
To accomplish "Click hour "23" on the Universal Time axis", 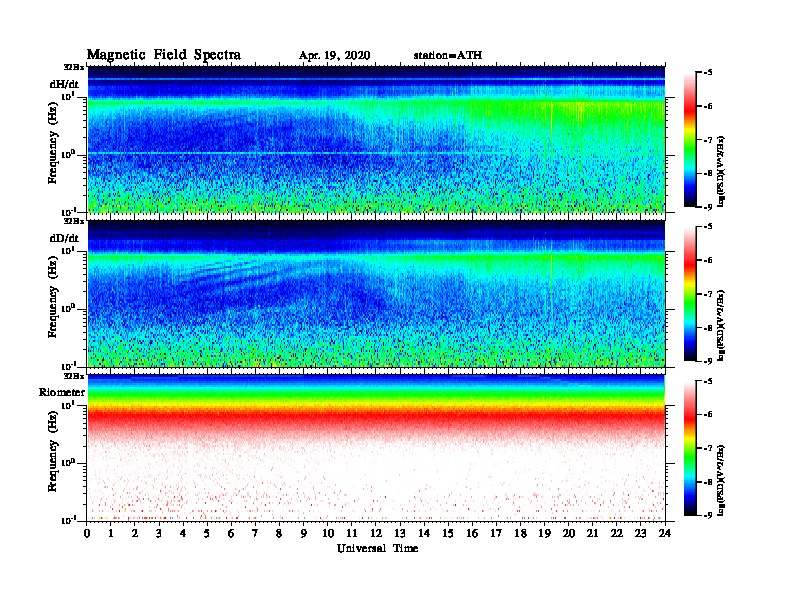I will [x=640, y=533].
